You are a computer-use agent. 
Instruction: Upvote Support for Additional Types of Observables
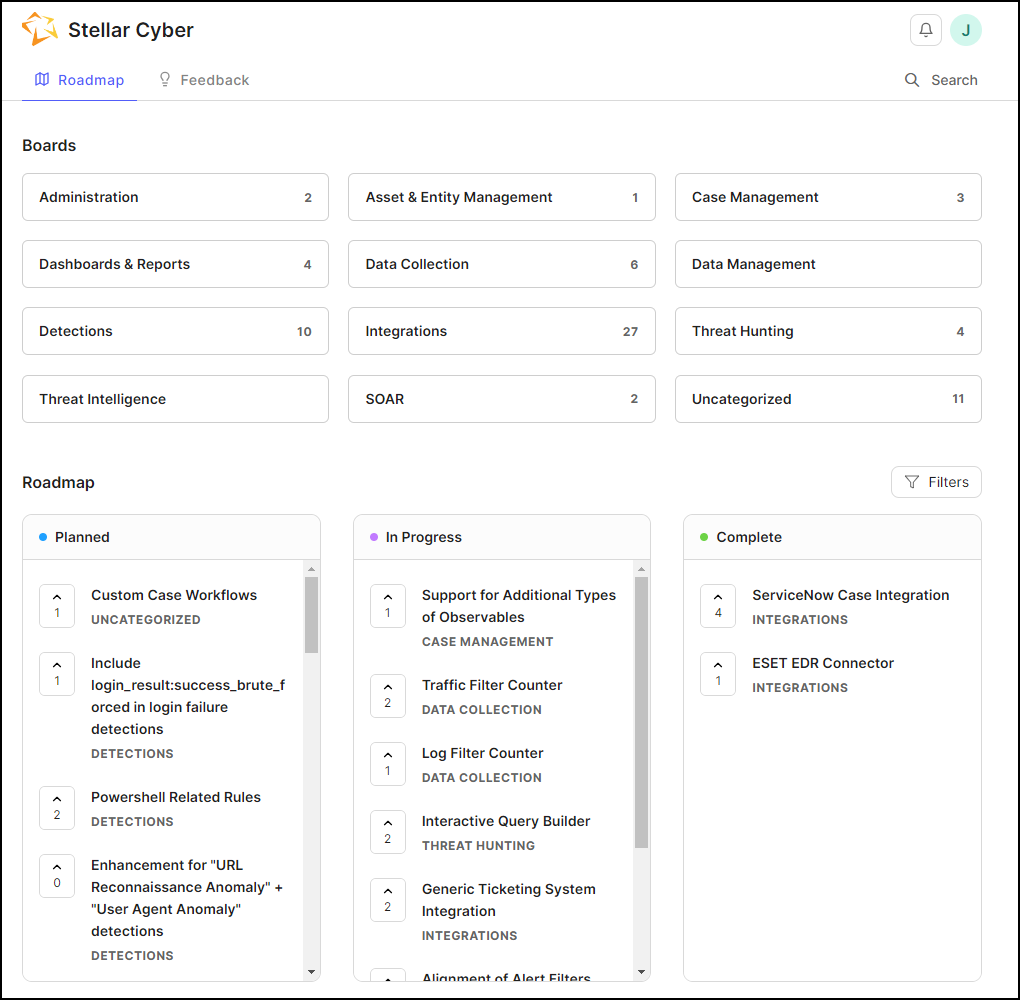388,606
